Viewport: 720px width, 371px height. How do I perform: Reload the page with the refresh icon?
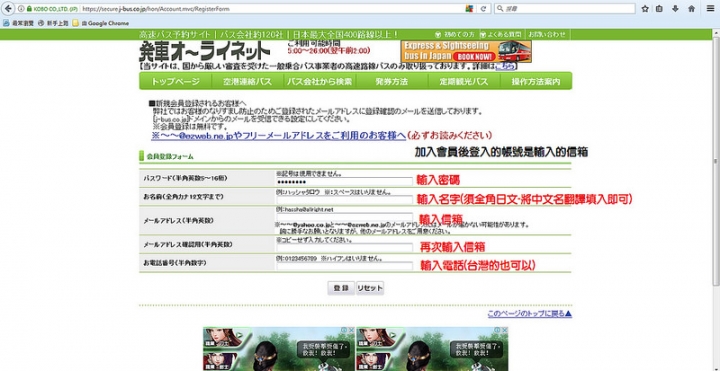(x=483, y=9)
